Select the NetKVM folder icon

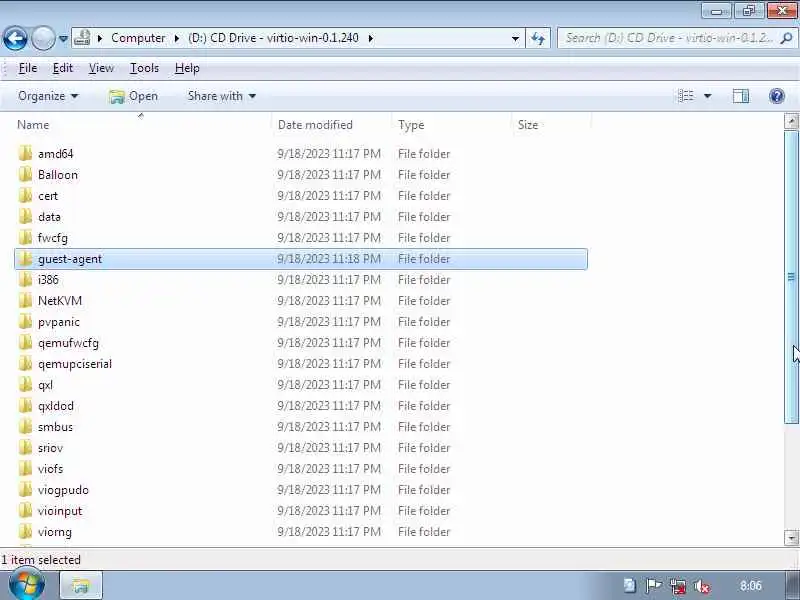click(25, 301)
